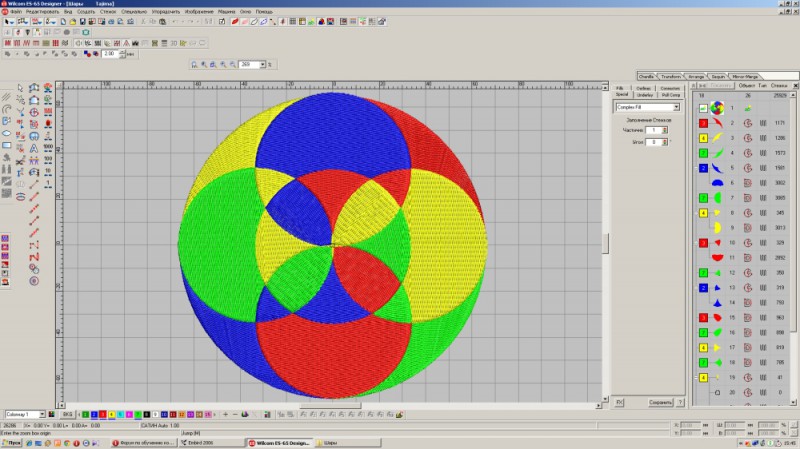The image size is (800, 449).
Task: Click the letter A lettering tool
Action: (x=34, y=148)
